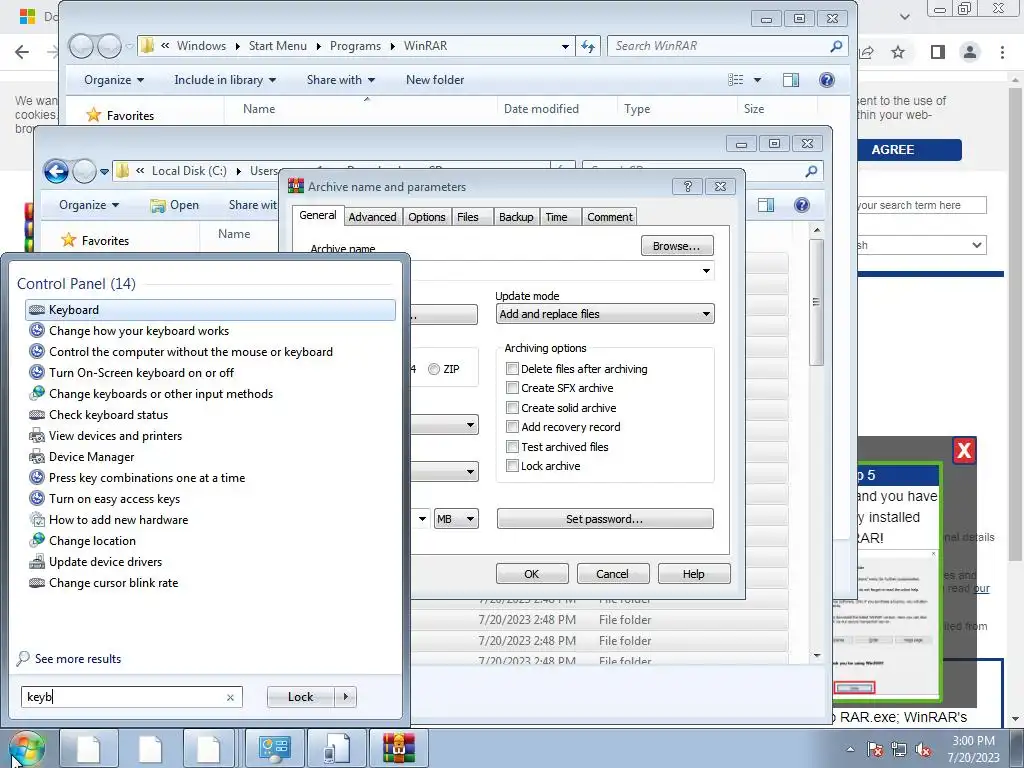Open Update mode dropdown
Viewport: 1024px width, 768px height.
(605, 314)
